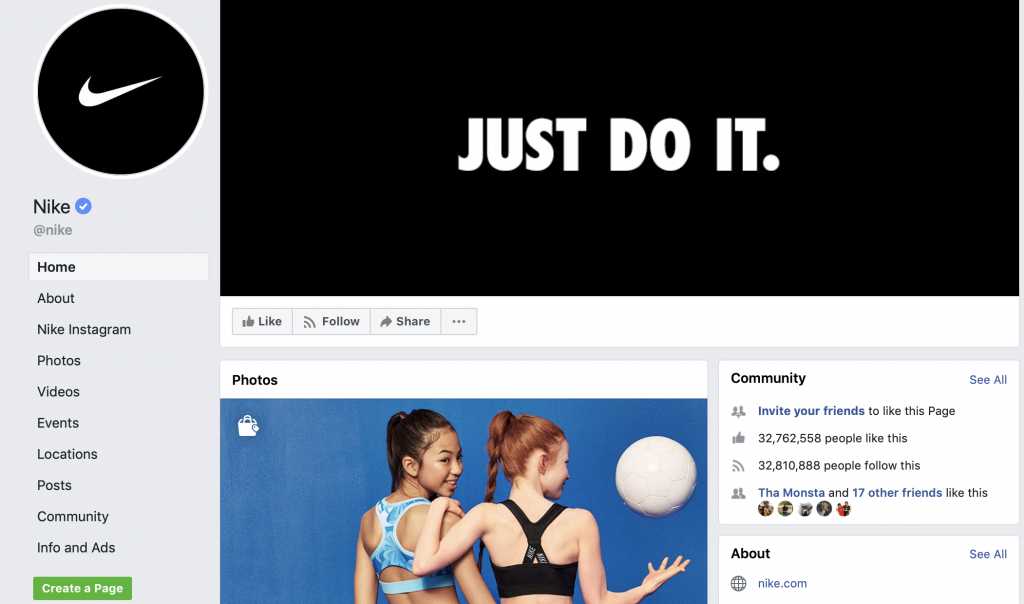Open Locations in the left sidebar
The image size is (1024, 604).
tap(67, 454)
